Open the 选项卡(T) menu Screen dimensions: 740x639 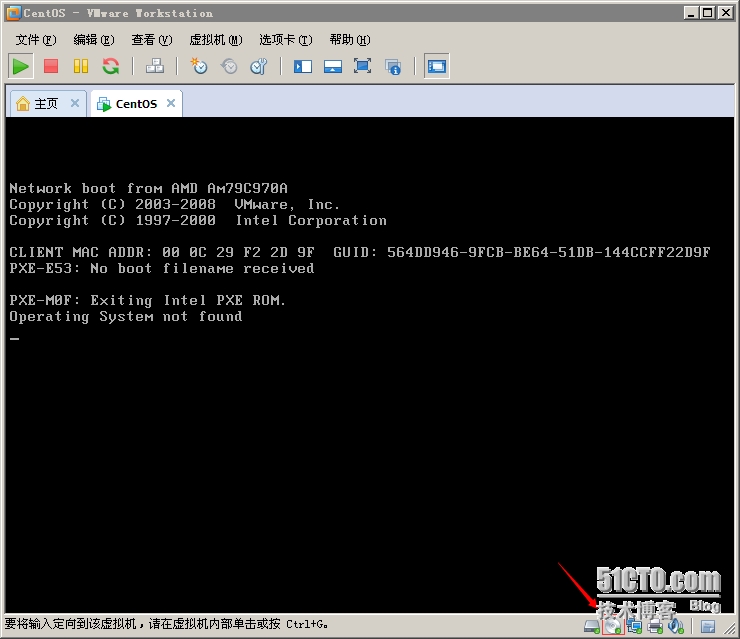tap(286, 40)
